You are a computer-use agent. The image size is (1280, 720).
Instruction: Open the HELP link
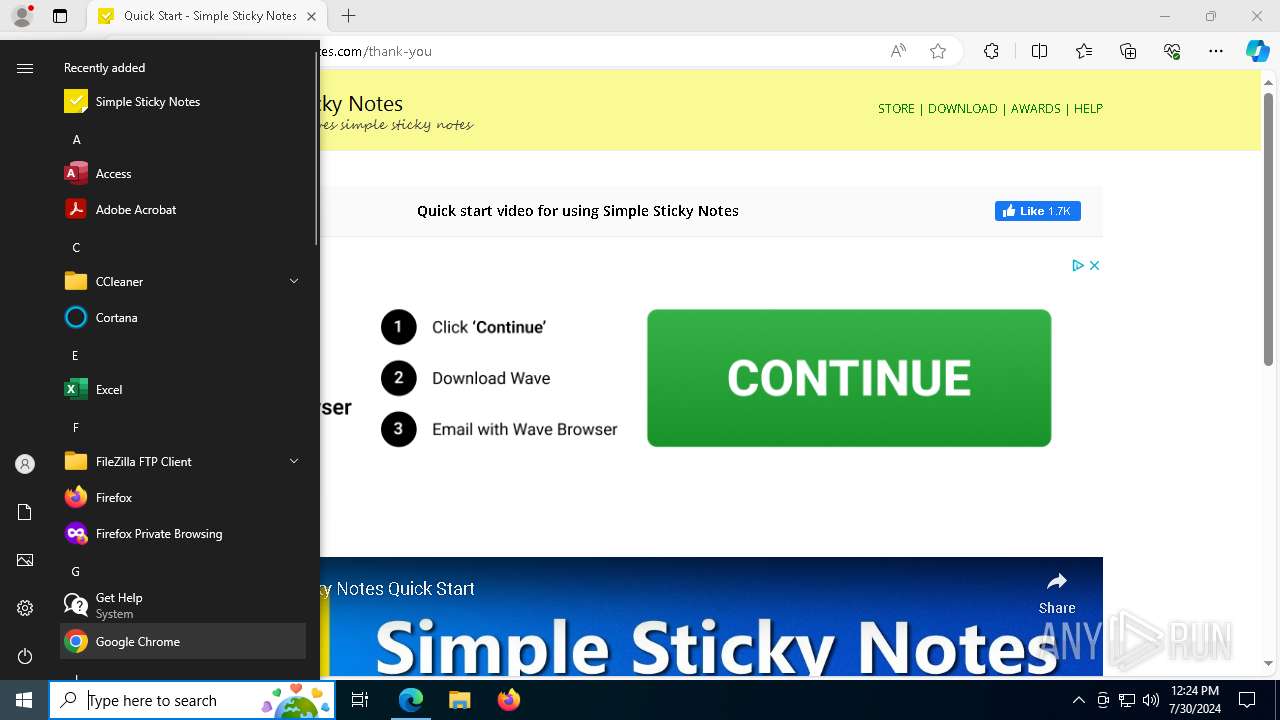1088,109
